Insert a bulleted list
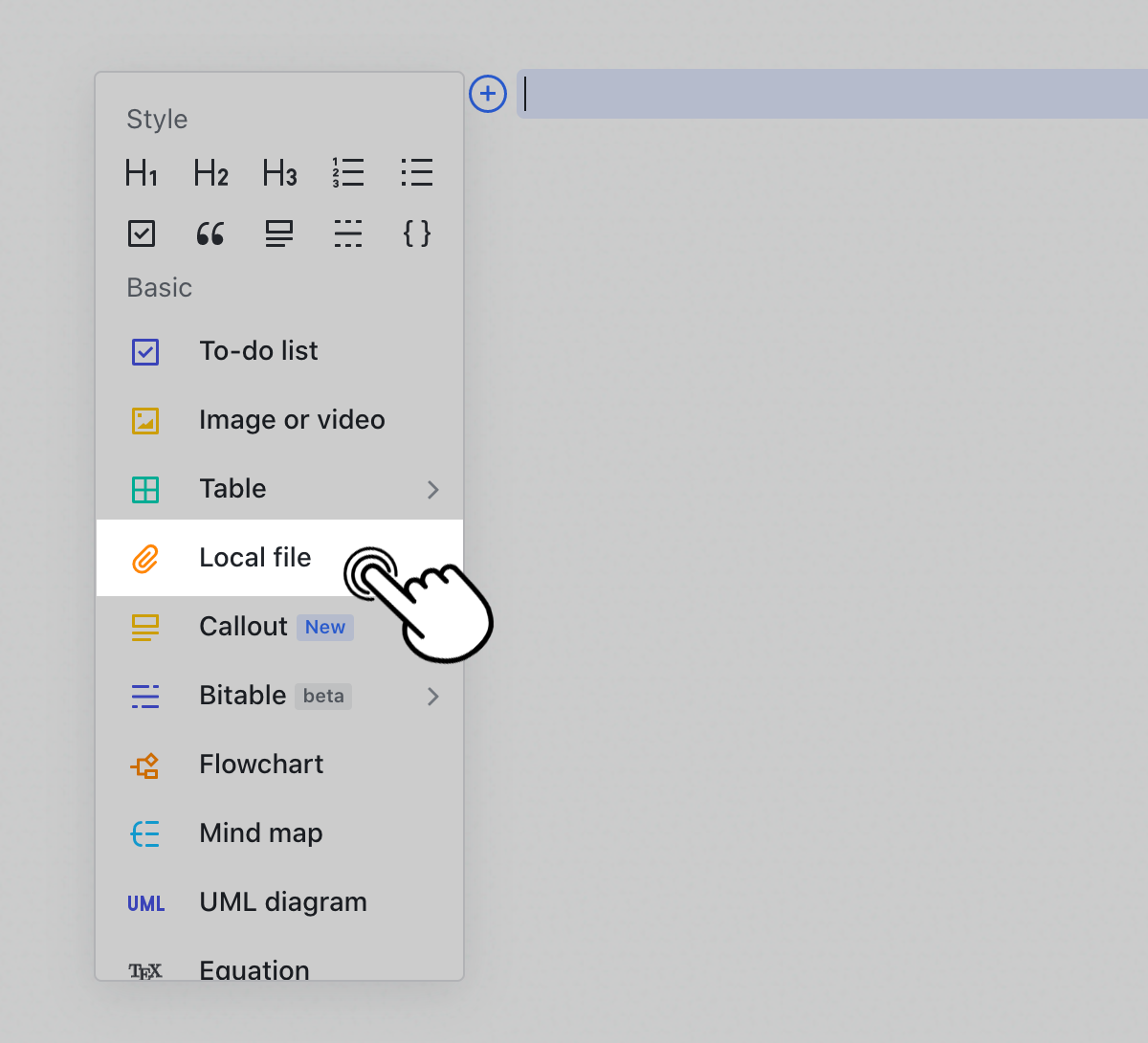Viewport: 1148px width, 1043px height. tap(417, 173)
